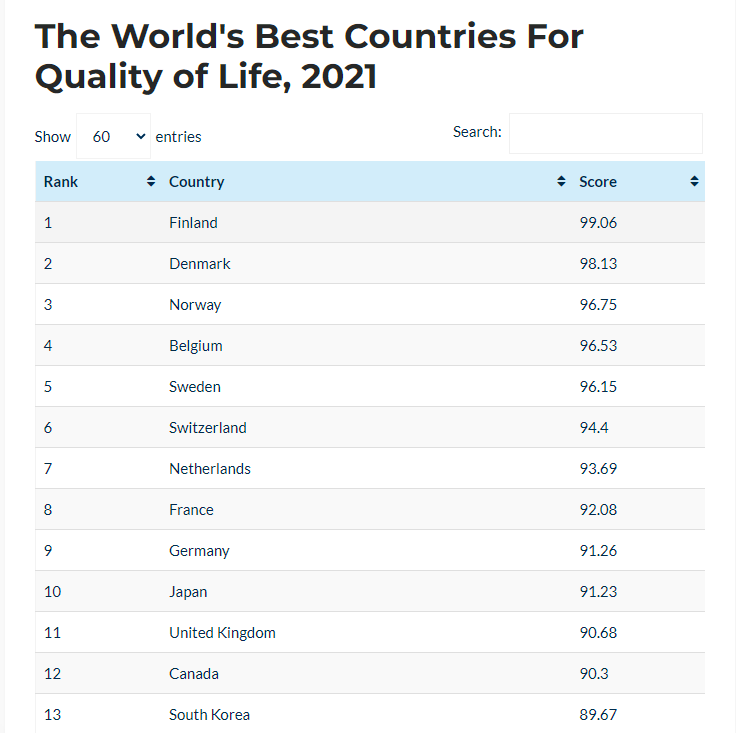Select the Denmark table row
The width and height of the screenshot is (736, 733).
[x=370, y=264]
